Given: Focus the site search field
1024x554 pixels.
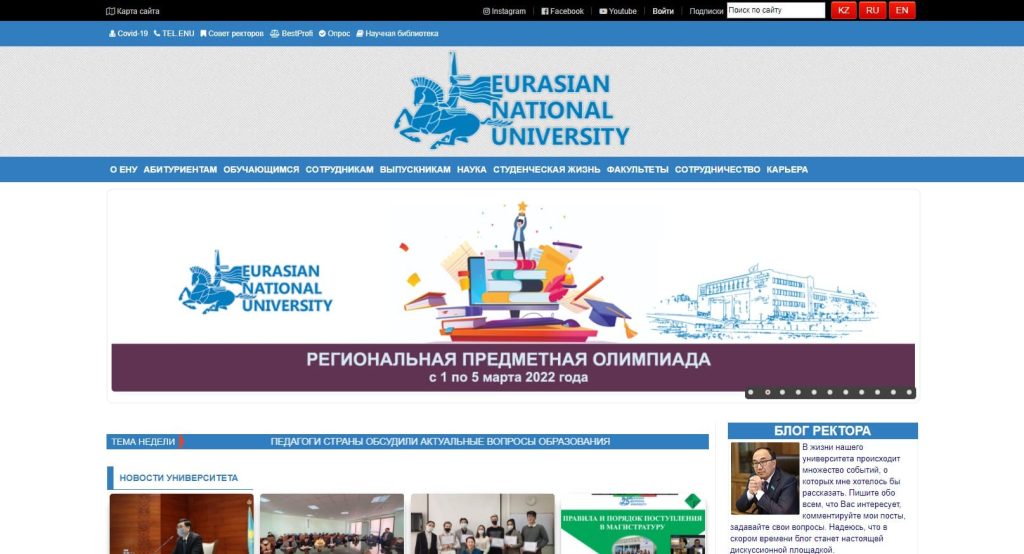Looking at the screenshot, I should click(776, 10).
